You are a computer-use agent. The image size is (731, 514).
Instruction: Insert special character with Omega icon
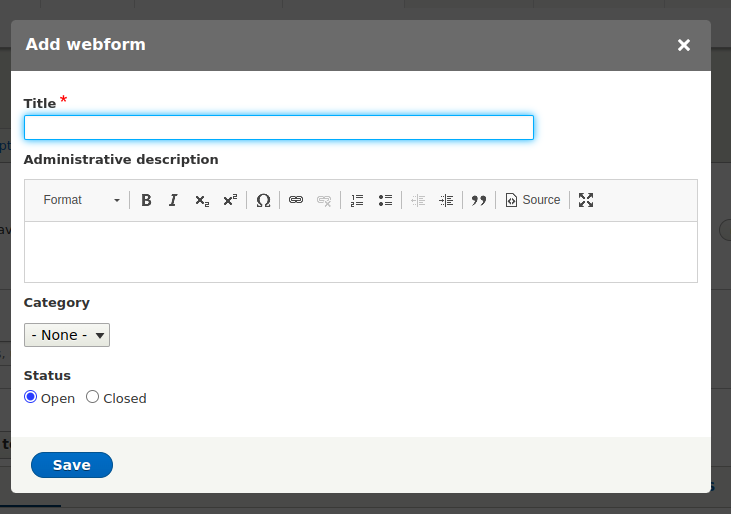[x=263, y=200]
